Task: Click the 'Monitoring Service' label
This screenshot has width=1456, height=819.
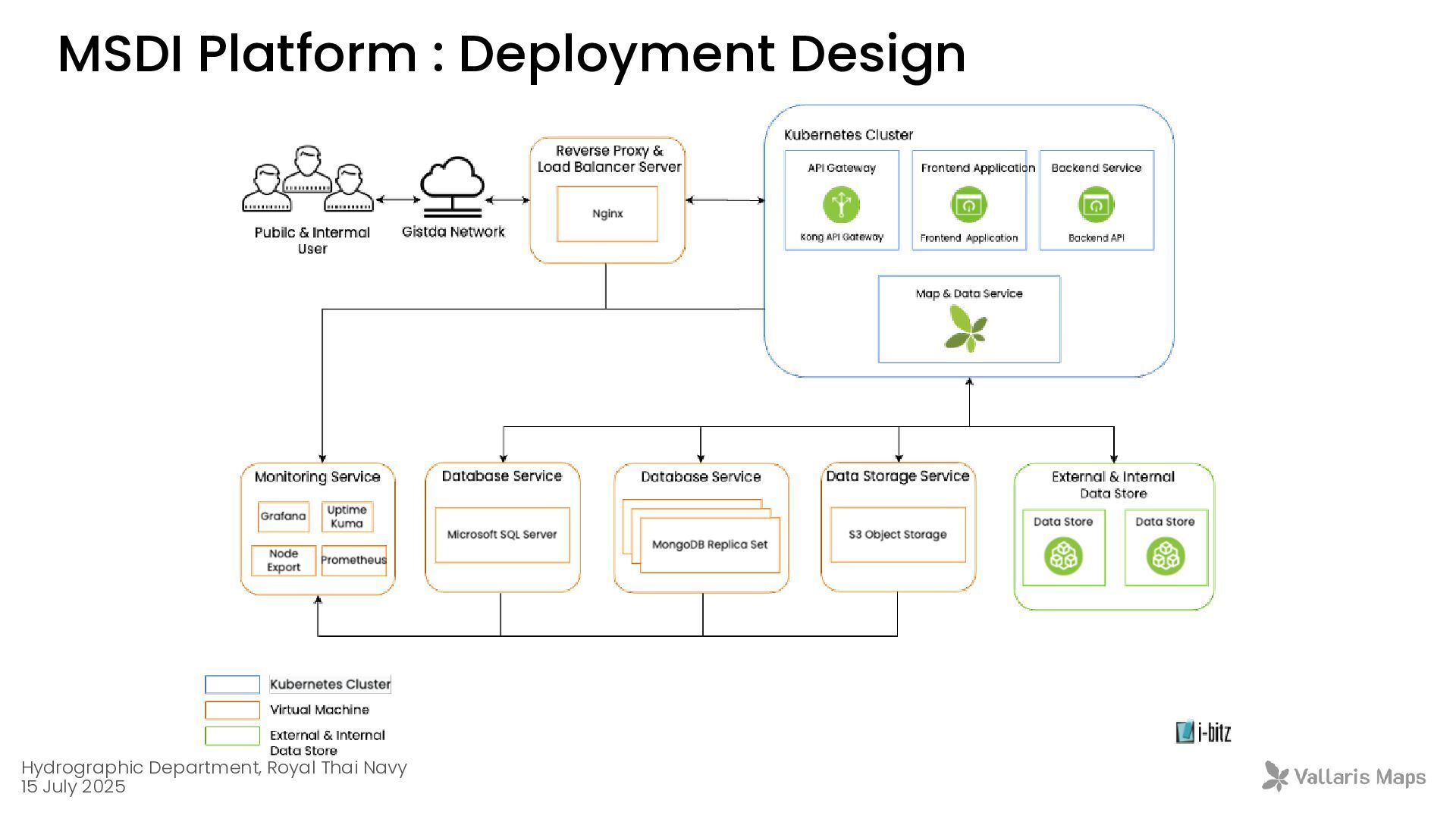Action: pos(317,477)
